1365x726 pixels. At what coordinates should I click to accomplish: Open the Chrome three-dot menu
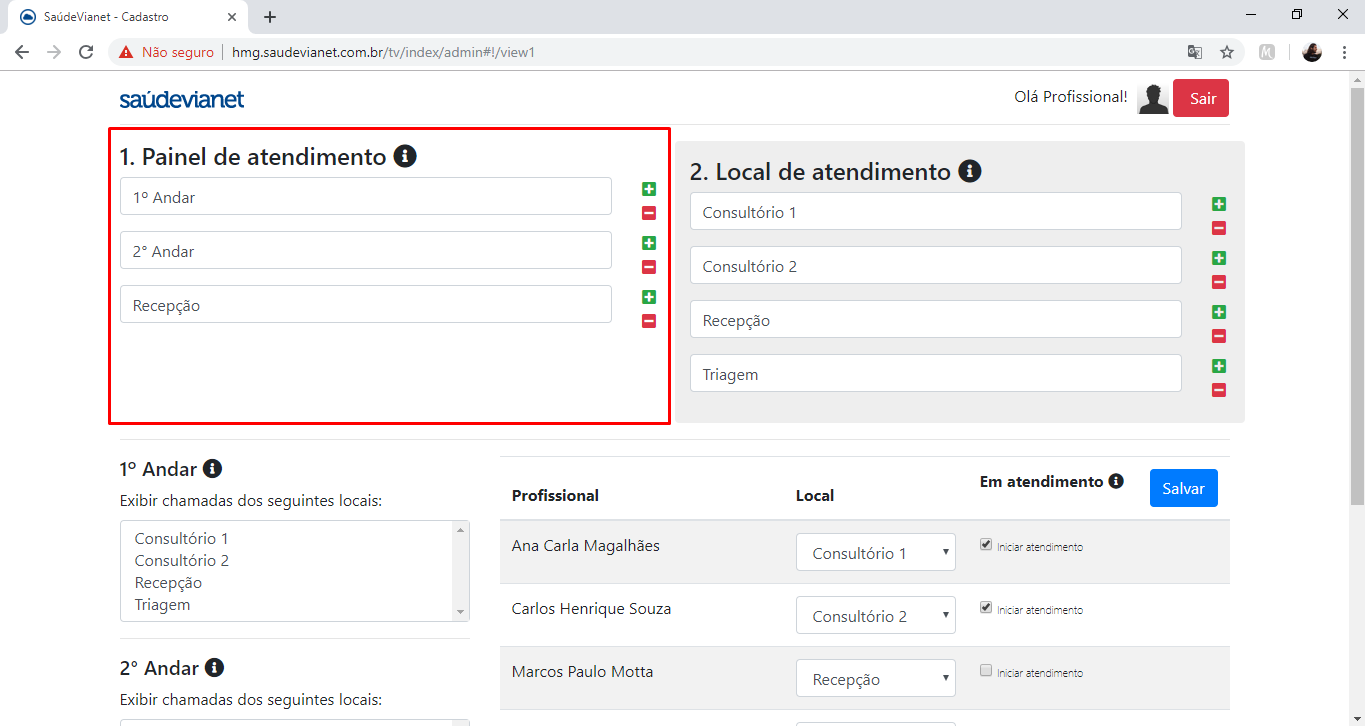point(1344,52)
